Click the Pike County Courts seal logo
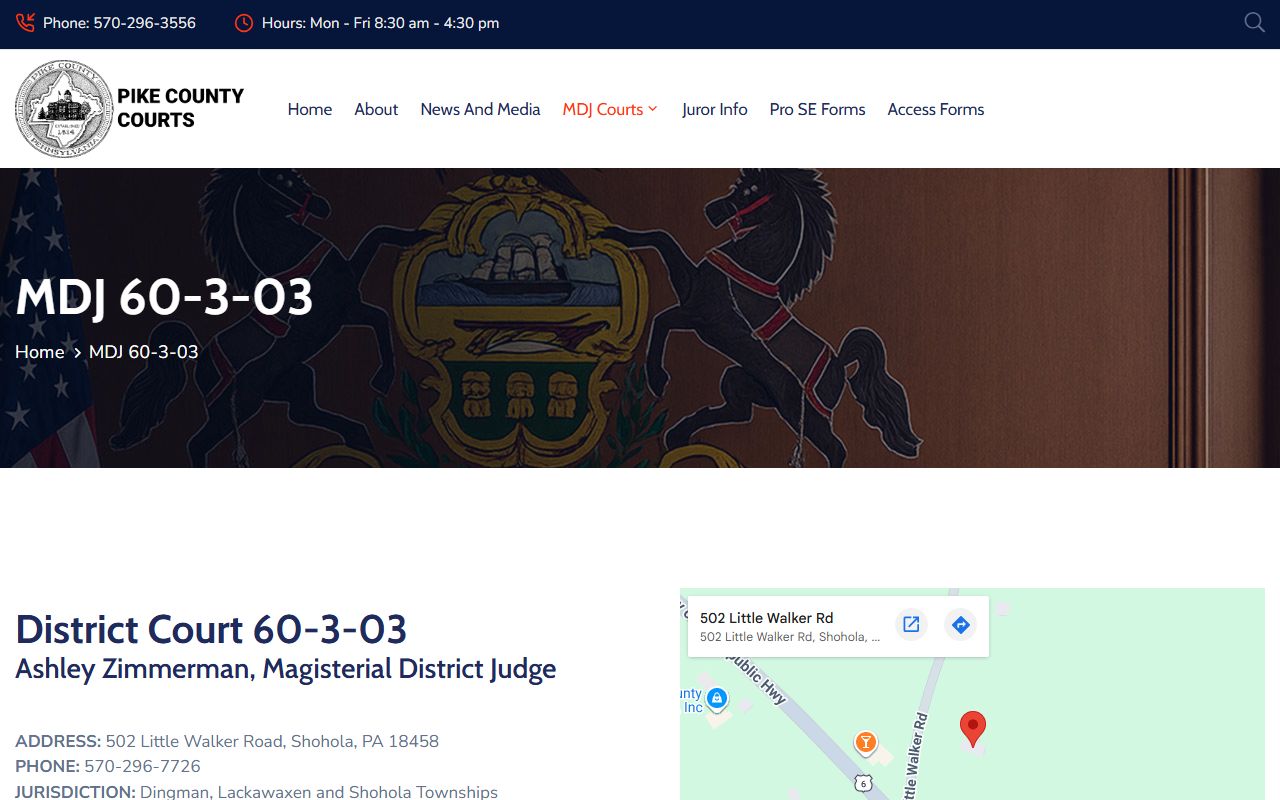The image size is (1280, 800). [64, 108]
